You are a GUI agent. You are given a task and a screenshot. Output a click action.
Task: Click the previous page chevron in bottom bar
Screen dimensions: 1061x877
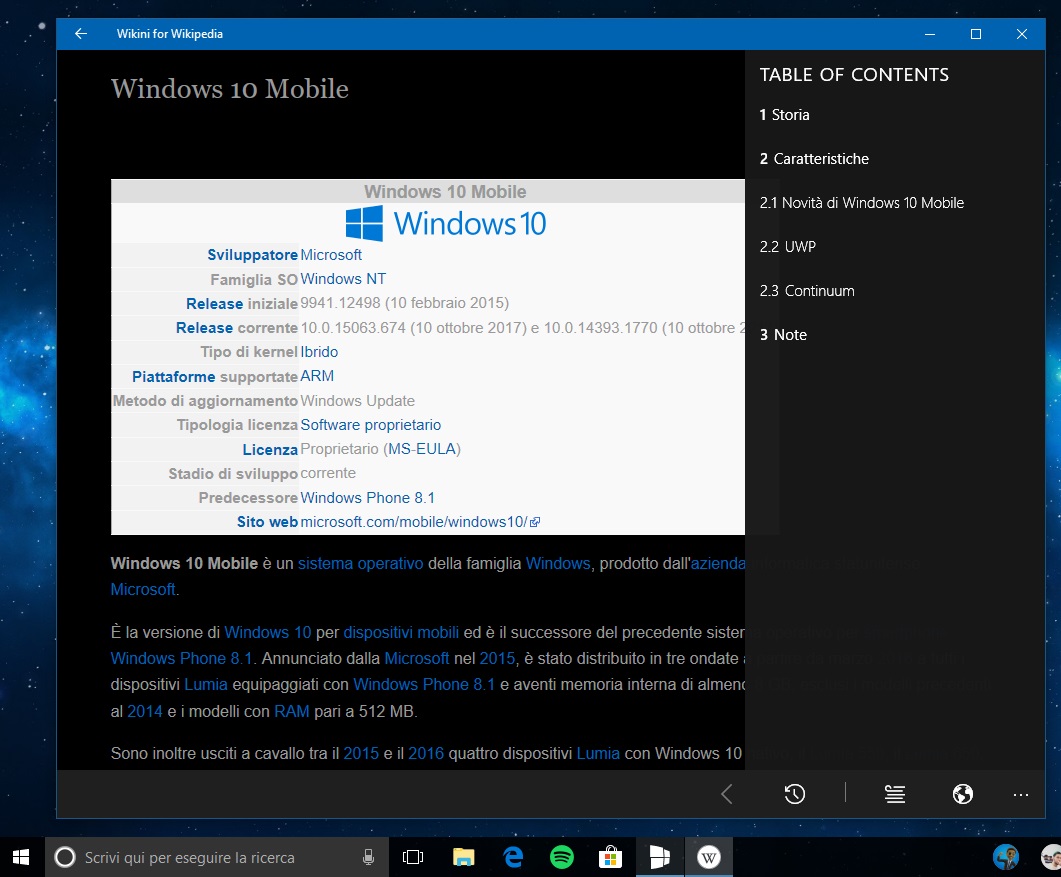point(727,794)
